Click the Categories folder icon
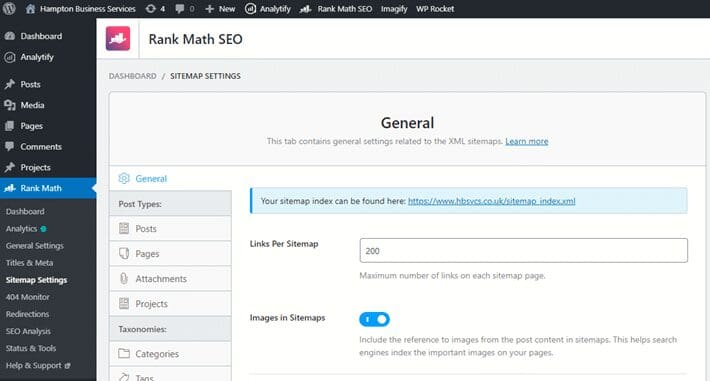Screen dimensions: 710x381 click(x=124, y=353)
